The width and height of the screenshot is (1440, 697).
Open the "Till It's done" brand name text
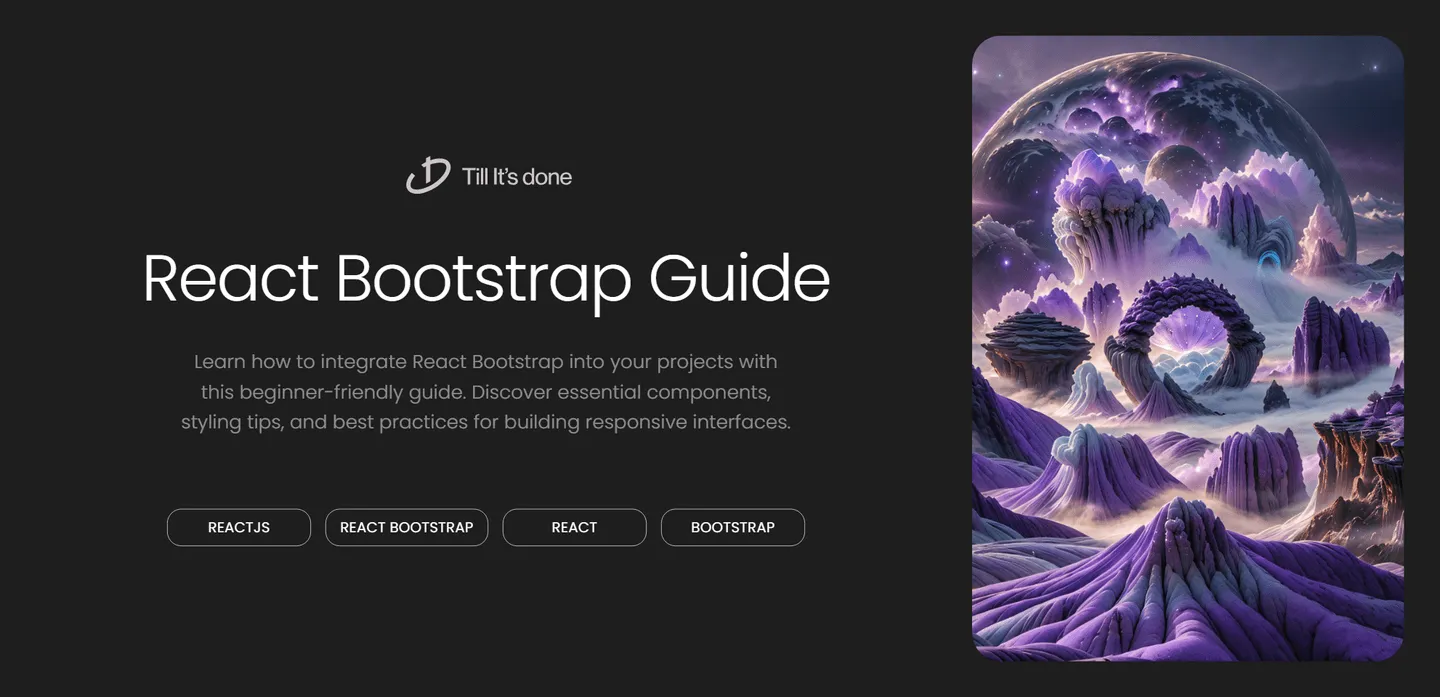click(517, 177)
